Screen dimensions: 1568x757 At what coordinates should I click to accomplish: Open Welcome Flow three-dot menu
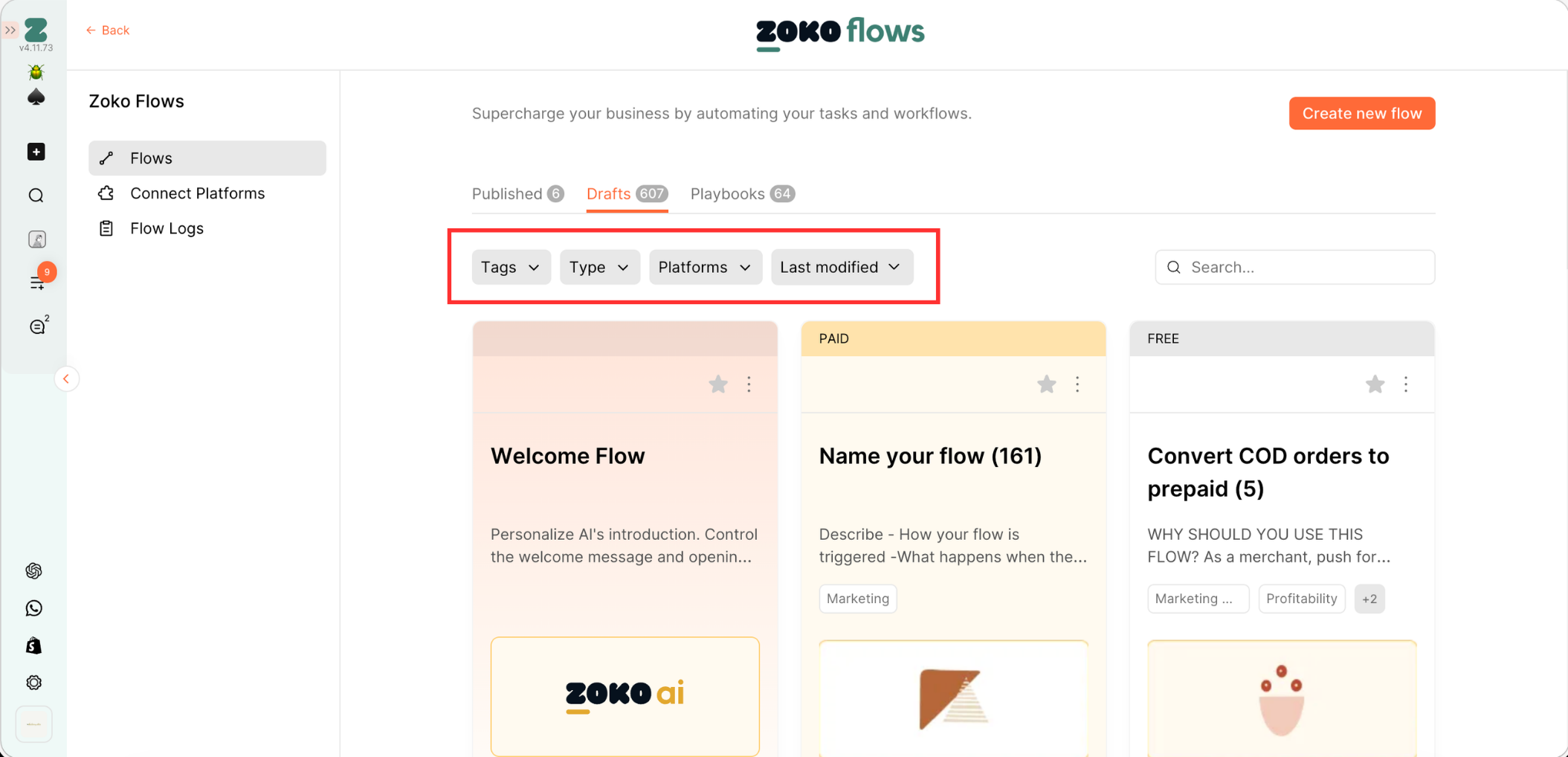pos(749,384)
